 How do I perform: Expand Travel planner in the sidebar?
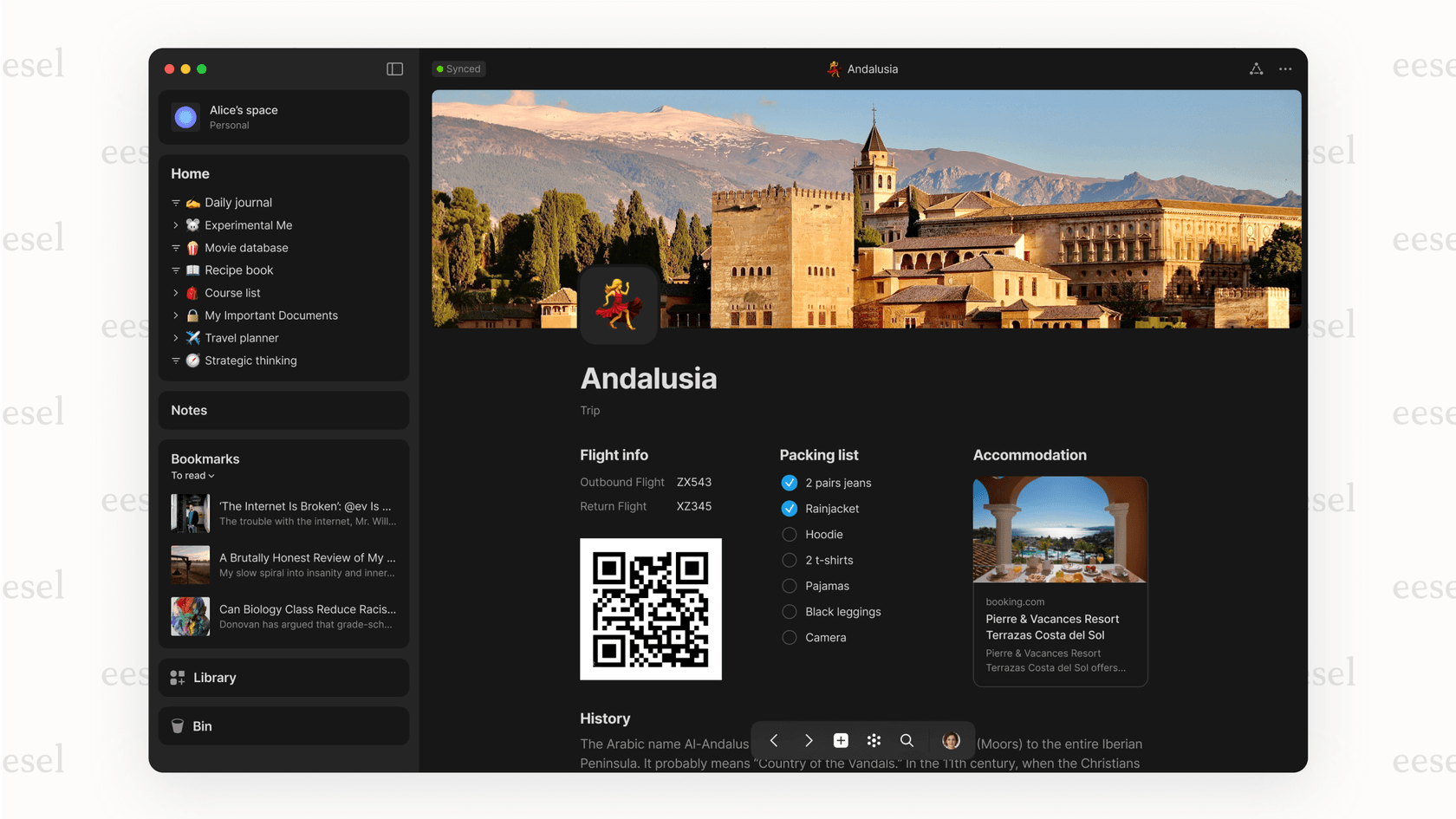177,338
